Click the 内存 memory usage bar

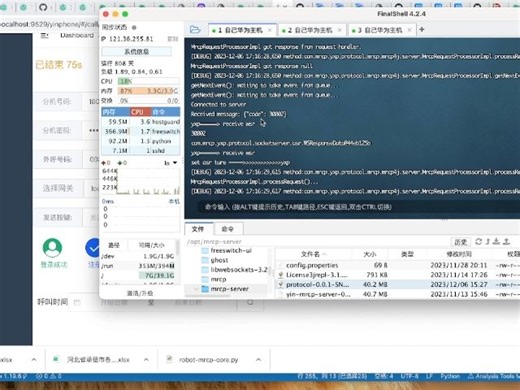click(x=148, y=91)
